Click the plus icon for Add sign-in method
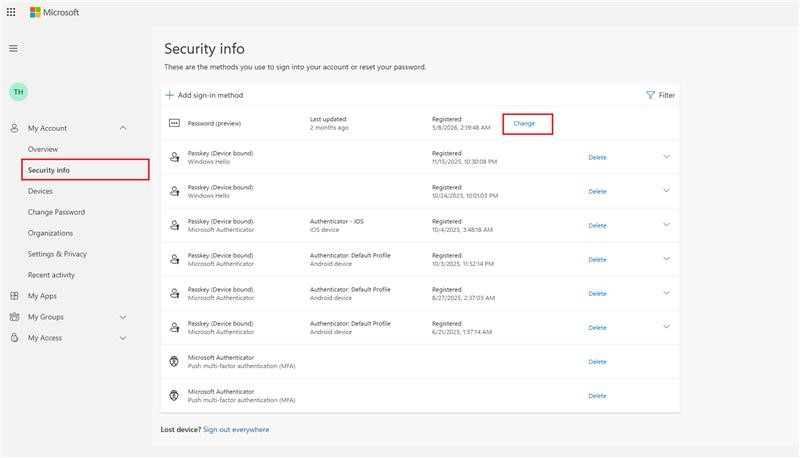800x458 pixels. point(169,95)
